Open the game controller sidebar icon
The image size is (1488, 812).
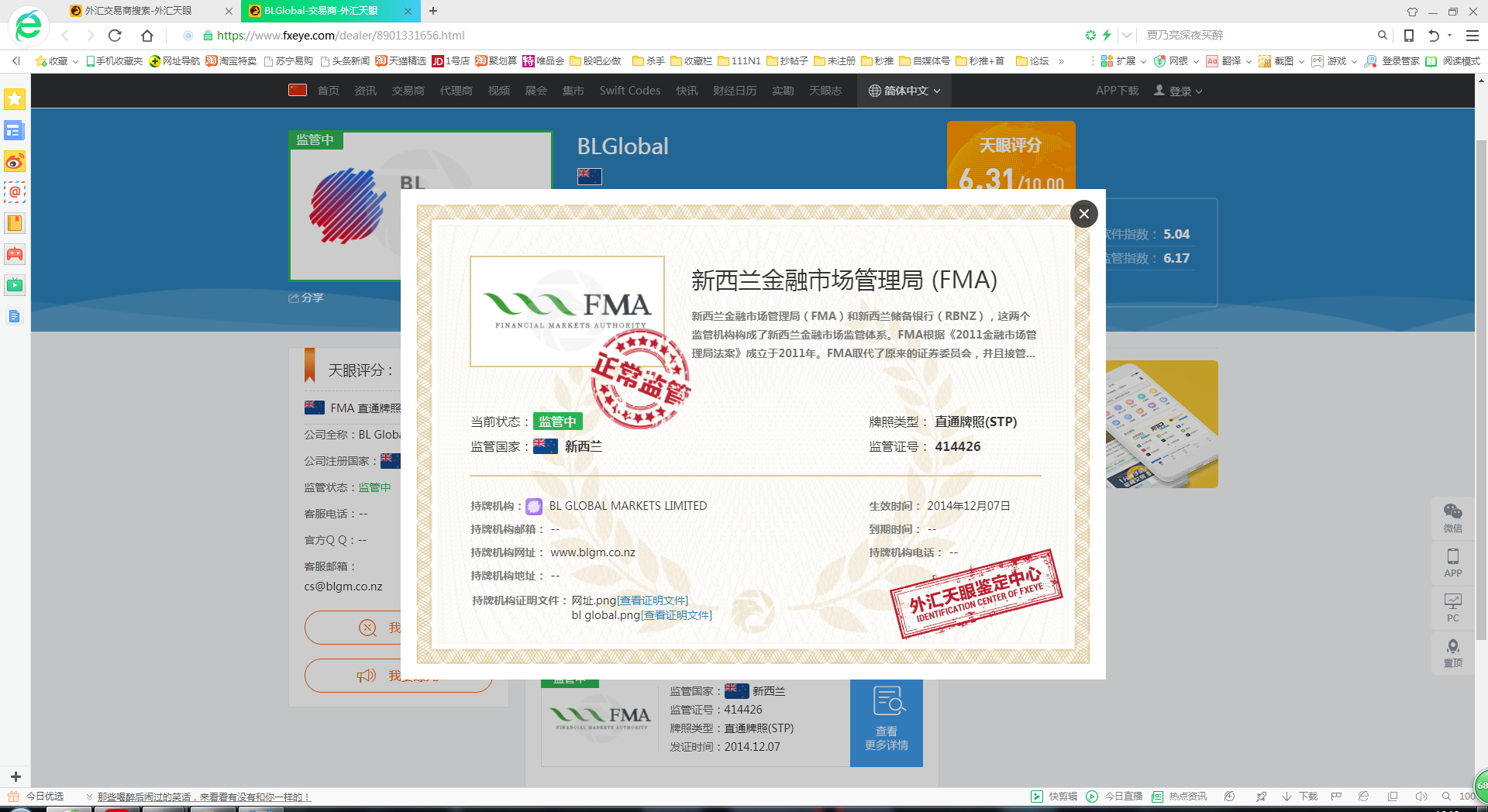(15, 254)
